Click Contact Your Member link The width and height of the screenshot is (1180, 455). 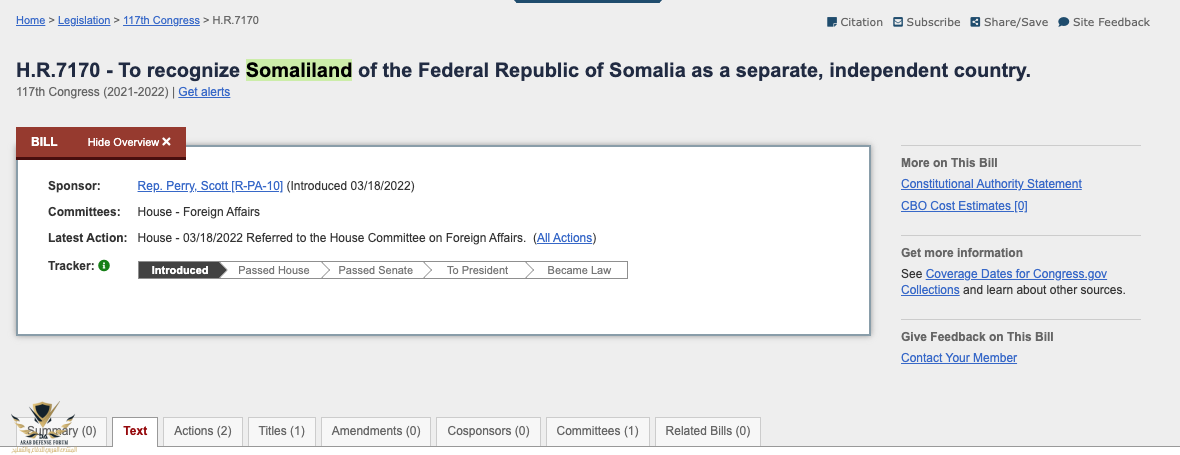[x=959, y=358]
